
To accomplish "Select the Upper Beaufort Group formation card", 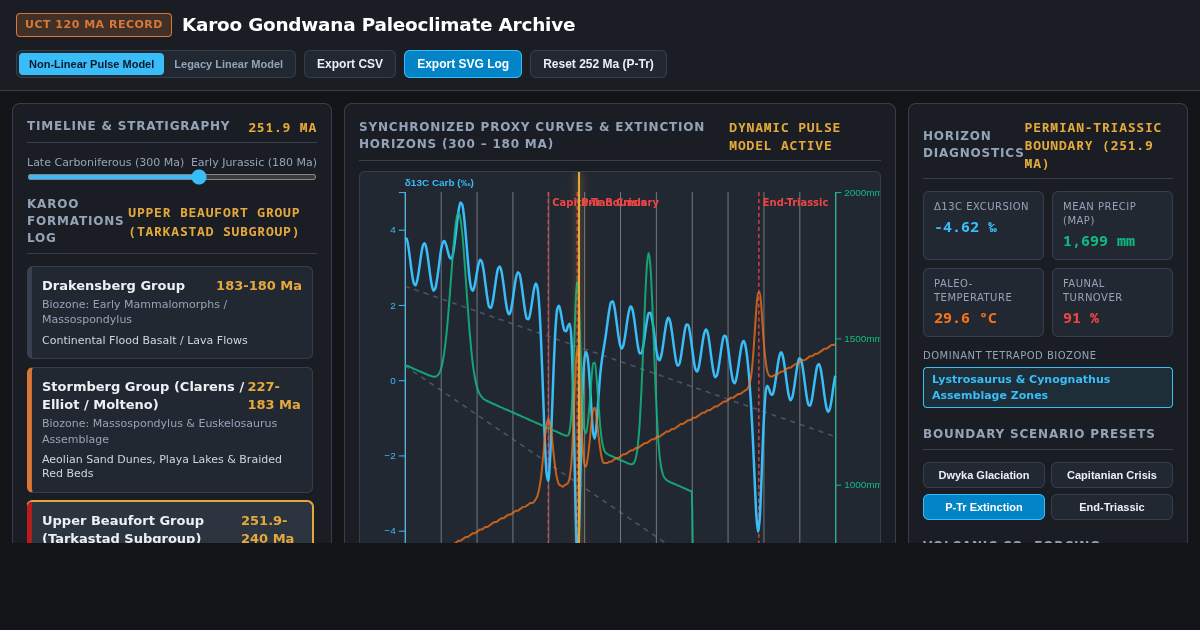I will [x=170, y=522].
